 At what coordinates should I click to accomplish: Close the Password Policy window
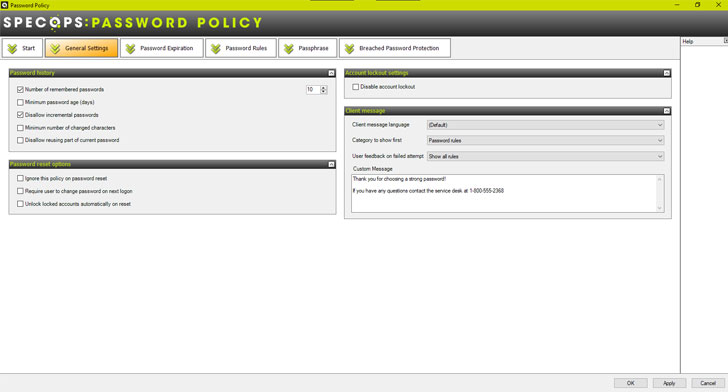(718, 5)
